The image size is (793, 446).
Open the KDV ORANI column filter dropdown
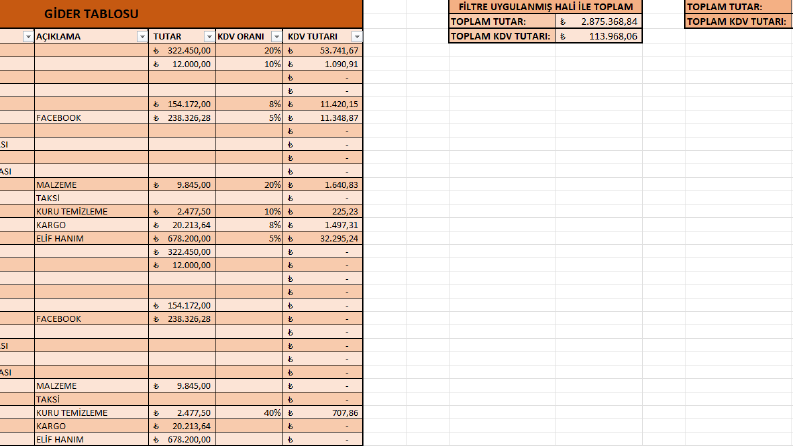(x=276, y=36)
